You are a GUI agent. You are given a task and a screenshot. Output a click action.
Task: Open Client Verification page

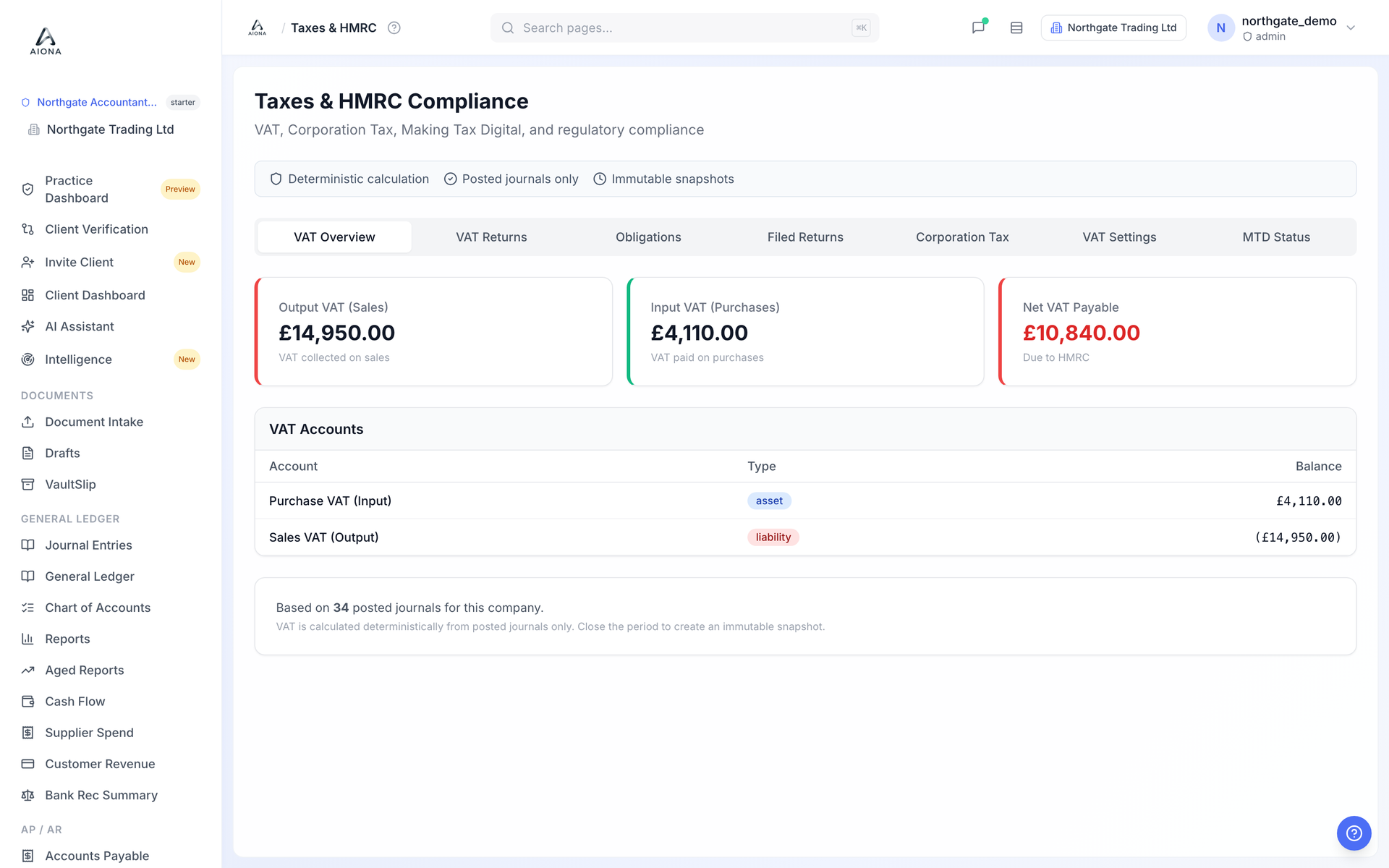tap(111, 229)
